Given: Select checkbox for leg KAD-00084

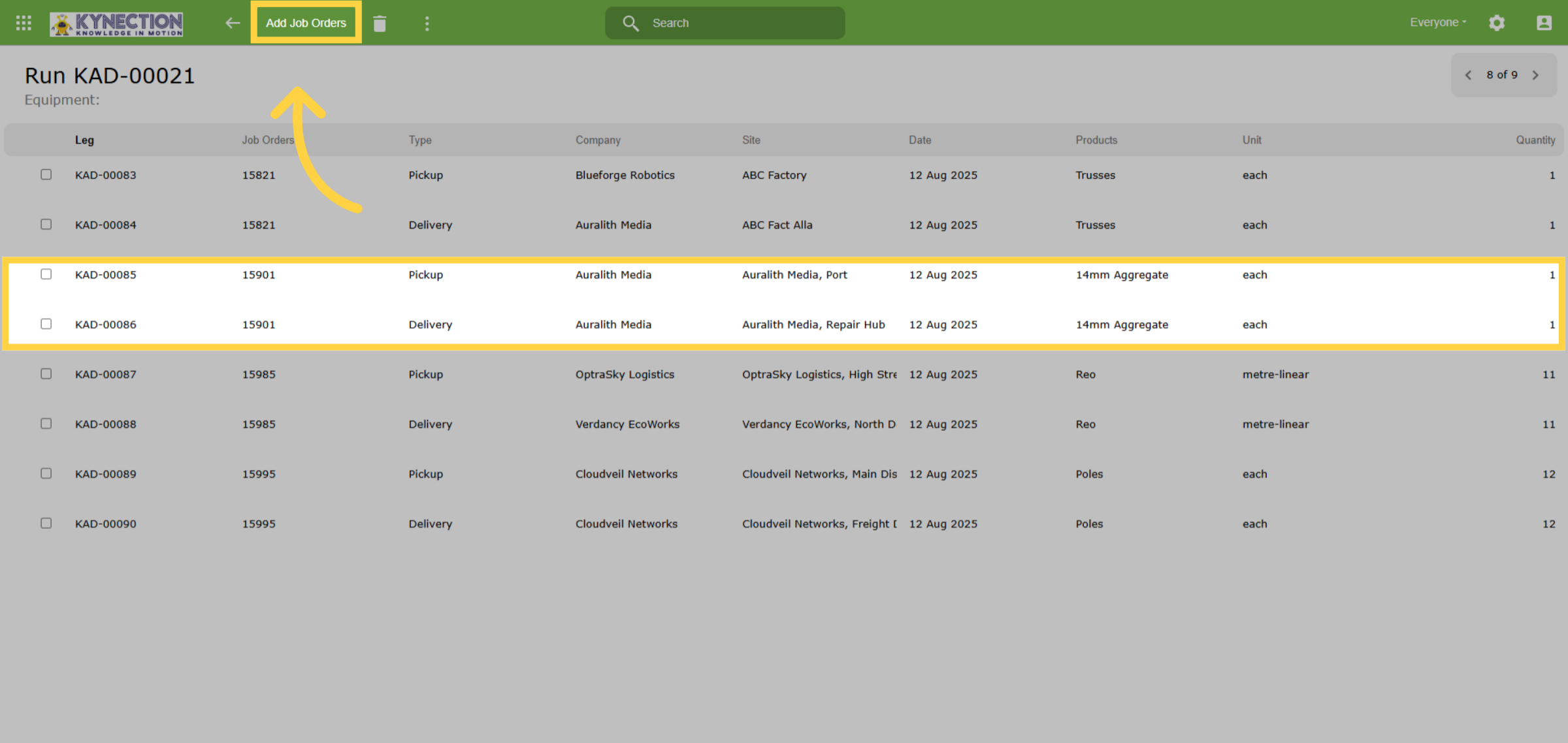Looking at the screenshot, I should (x=46, y=224).
